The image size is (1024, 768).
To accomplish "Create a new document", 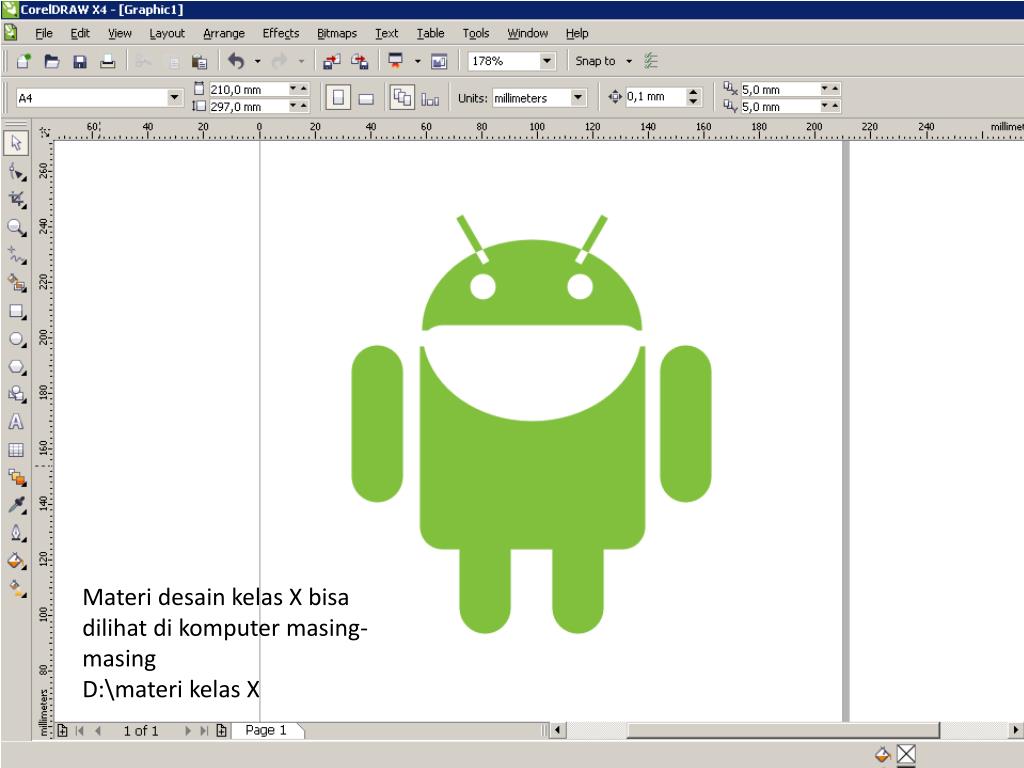I will 24,61.
